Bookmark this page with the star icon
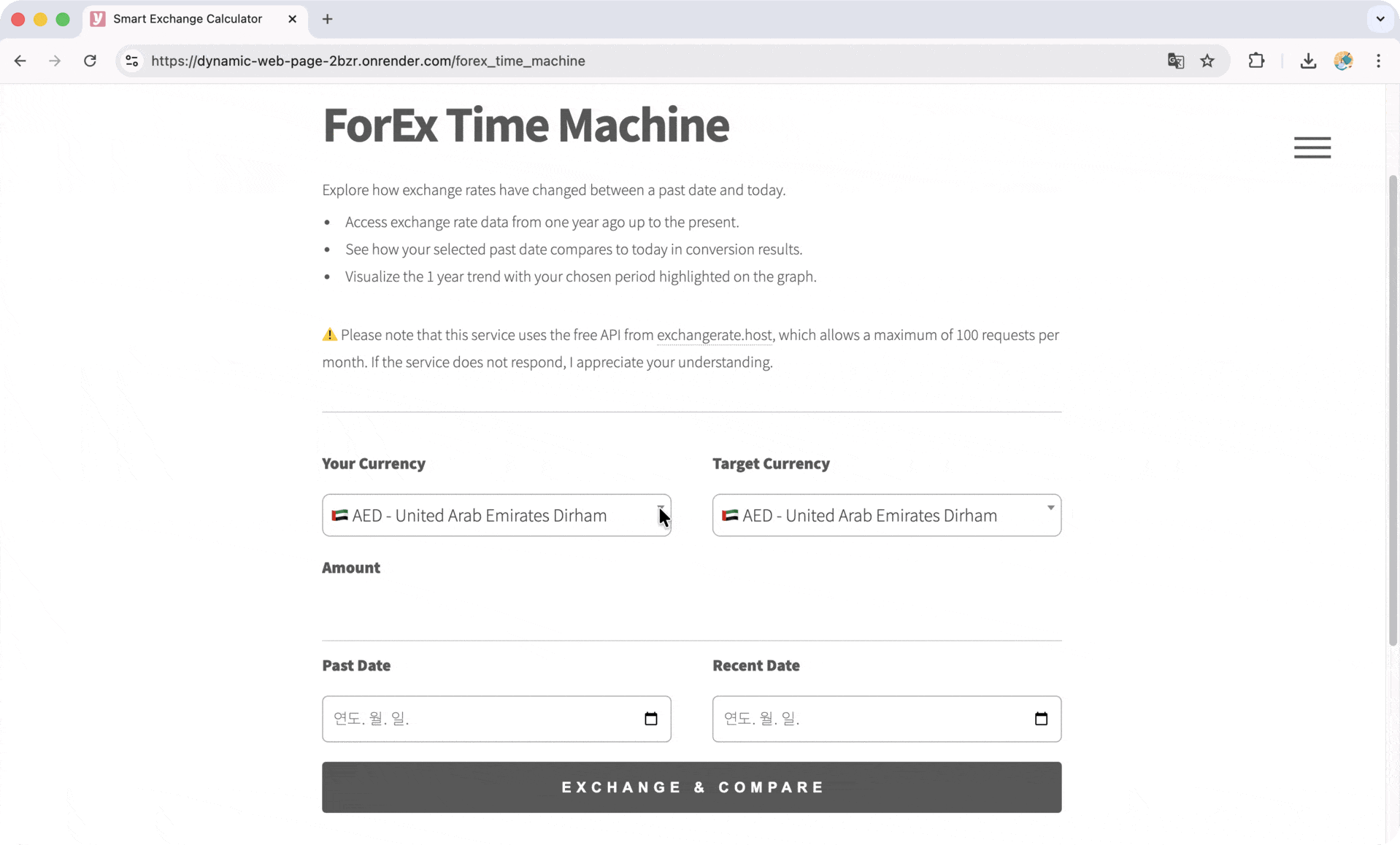Screen dimensions: 1400x845 click(1207, 61)
